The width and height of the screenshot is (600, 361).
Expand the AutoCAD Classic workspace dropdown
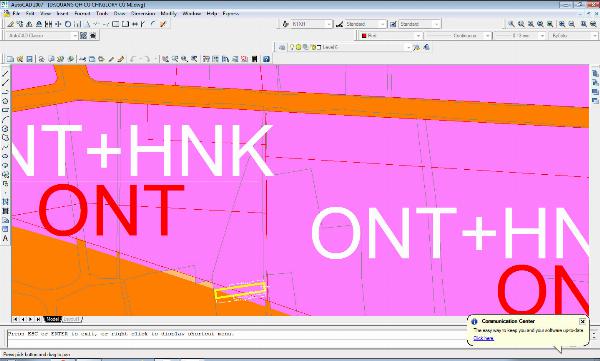pyautogui.click(x=42, y=36)
